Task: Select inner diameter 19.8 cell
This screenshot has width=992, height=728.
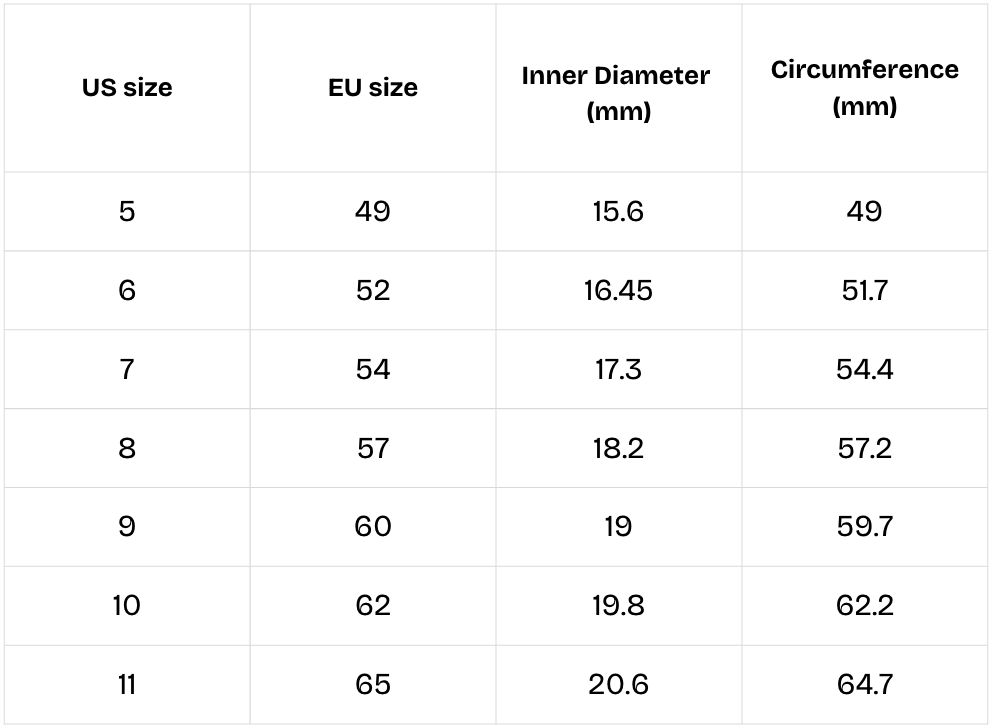Action: click(x=618, y=606)
